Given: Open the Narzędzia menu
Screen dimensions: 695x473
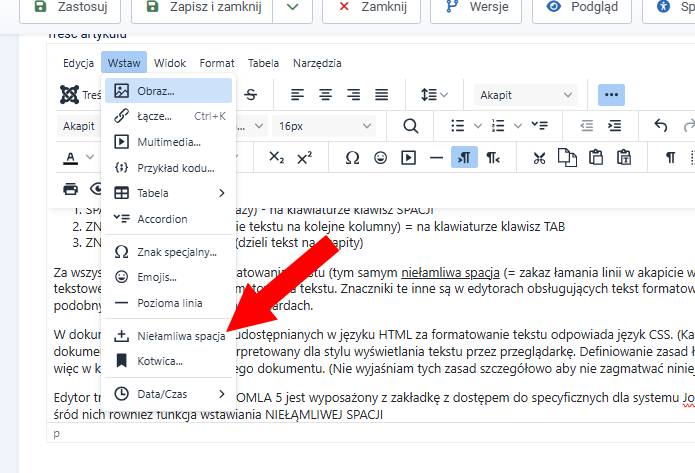Looking at the screenshot, I should pos(317,63).
